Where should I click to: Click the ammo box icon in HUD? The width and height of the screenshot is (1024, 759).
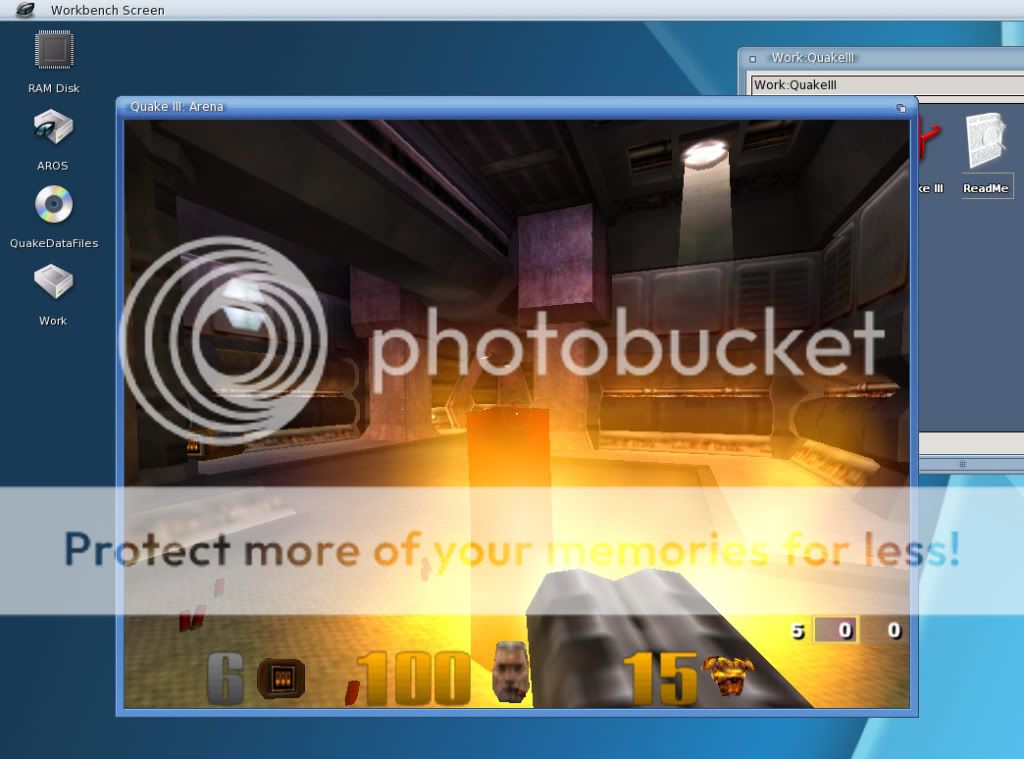click(281, 678)
